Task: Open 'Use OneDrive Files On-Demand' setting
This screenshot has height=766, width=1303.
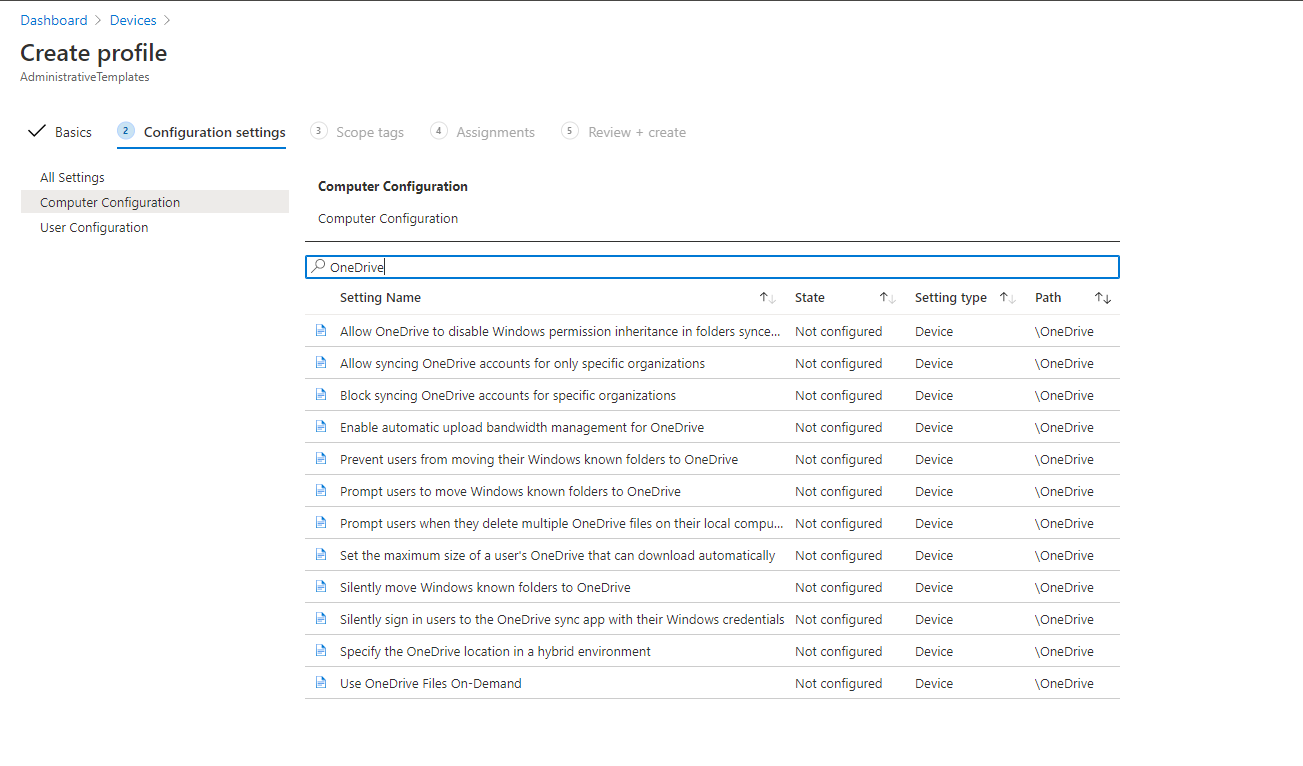Action: (x=431, y=683)
